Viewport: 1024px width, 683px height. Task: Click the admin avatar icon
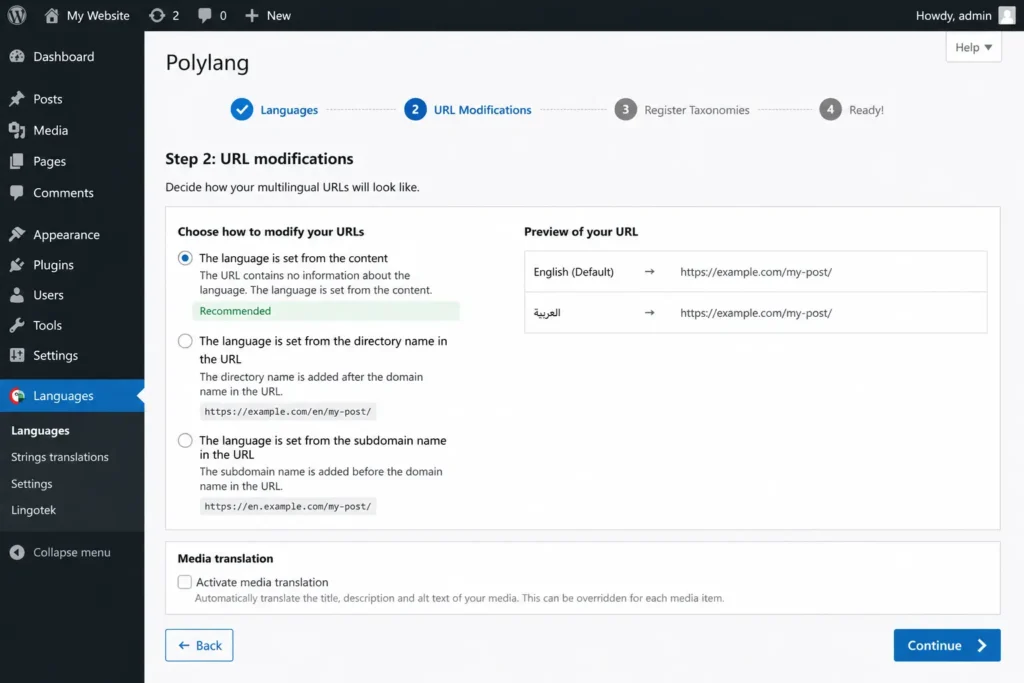click(1006, 15)
